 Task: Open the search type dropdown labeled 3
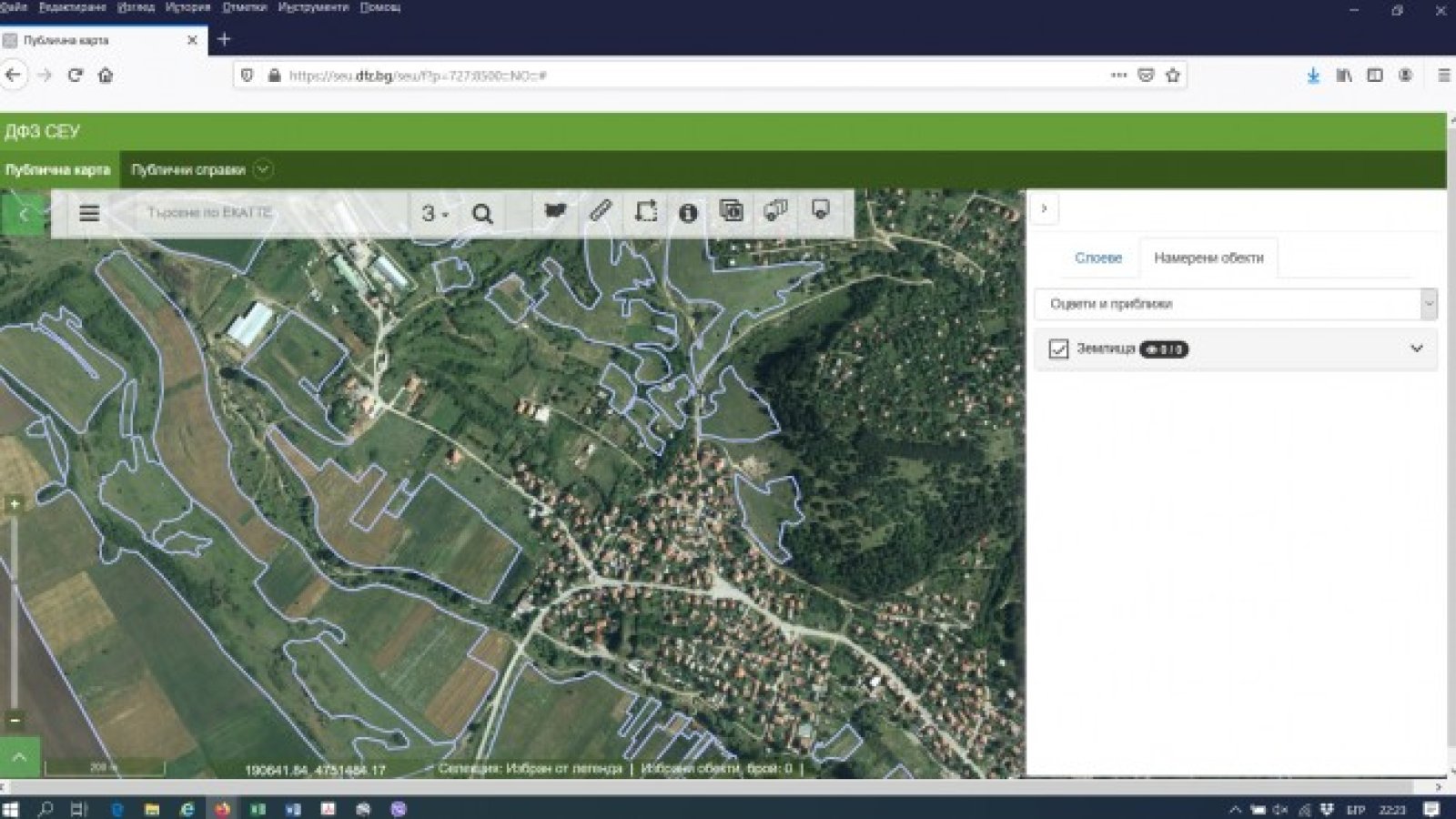[434, 214]
